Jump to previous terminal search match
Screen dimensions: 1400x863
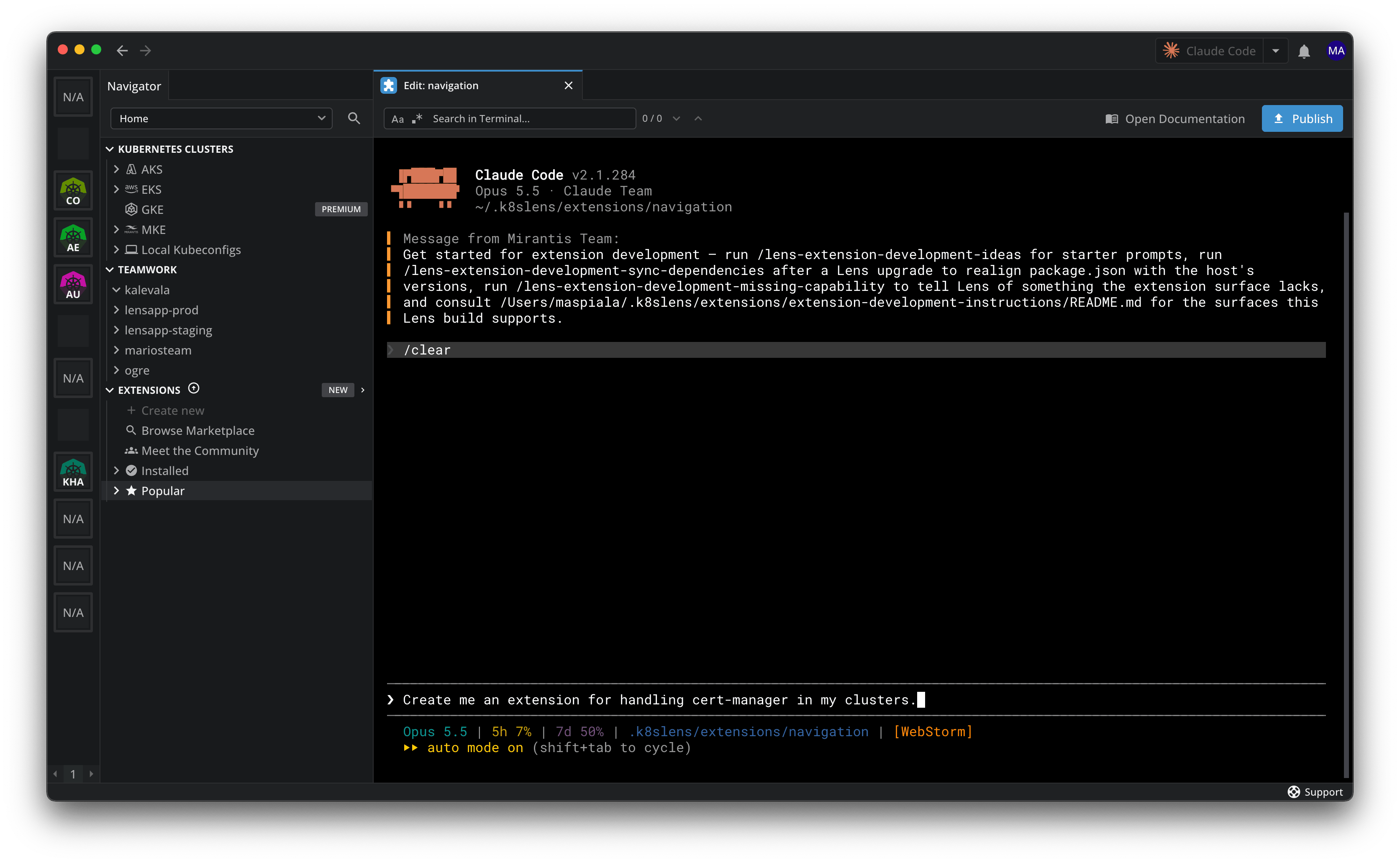coord(698,119)
